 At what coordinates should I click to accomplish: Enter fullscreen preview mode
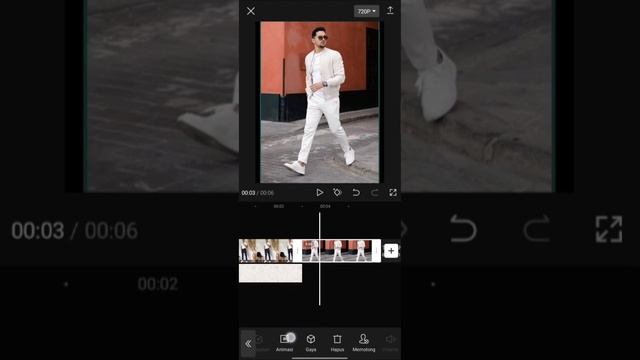[393, 192]
